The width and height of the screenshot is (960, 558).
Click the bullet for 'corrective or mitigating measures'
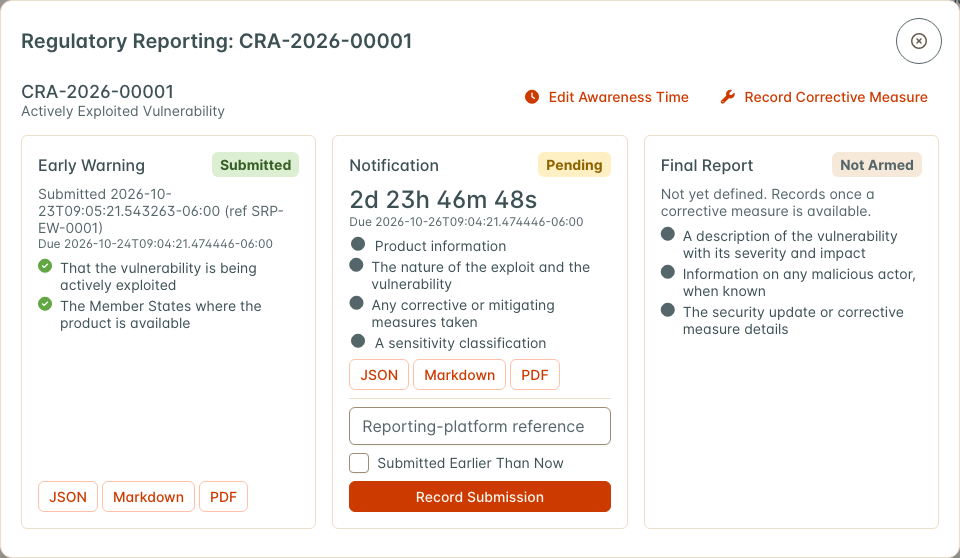tap(356, 303)
